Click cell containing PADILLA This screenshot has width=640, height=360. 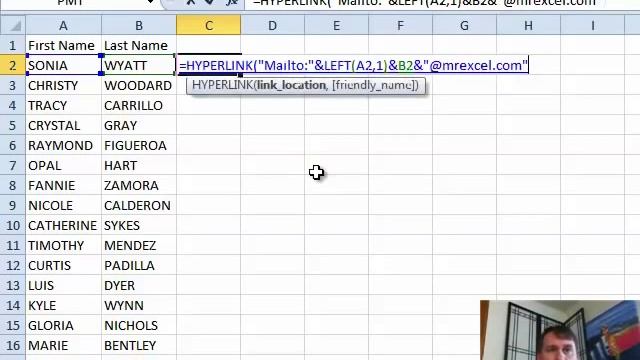pyautogui.click(x=139, y=265)
